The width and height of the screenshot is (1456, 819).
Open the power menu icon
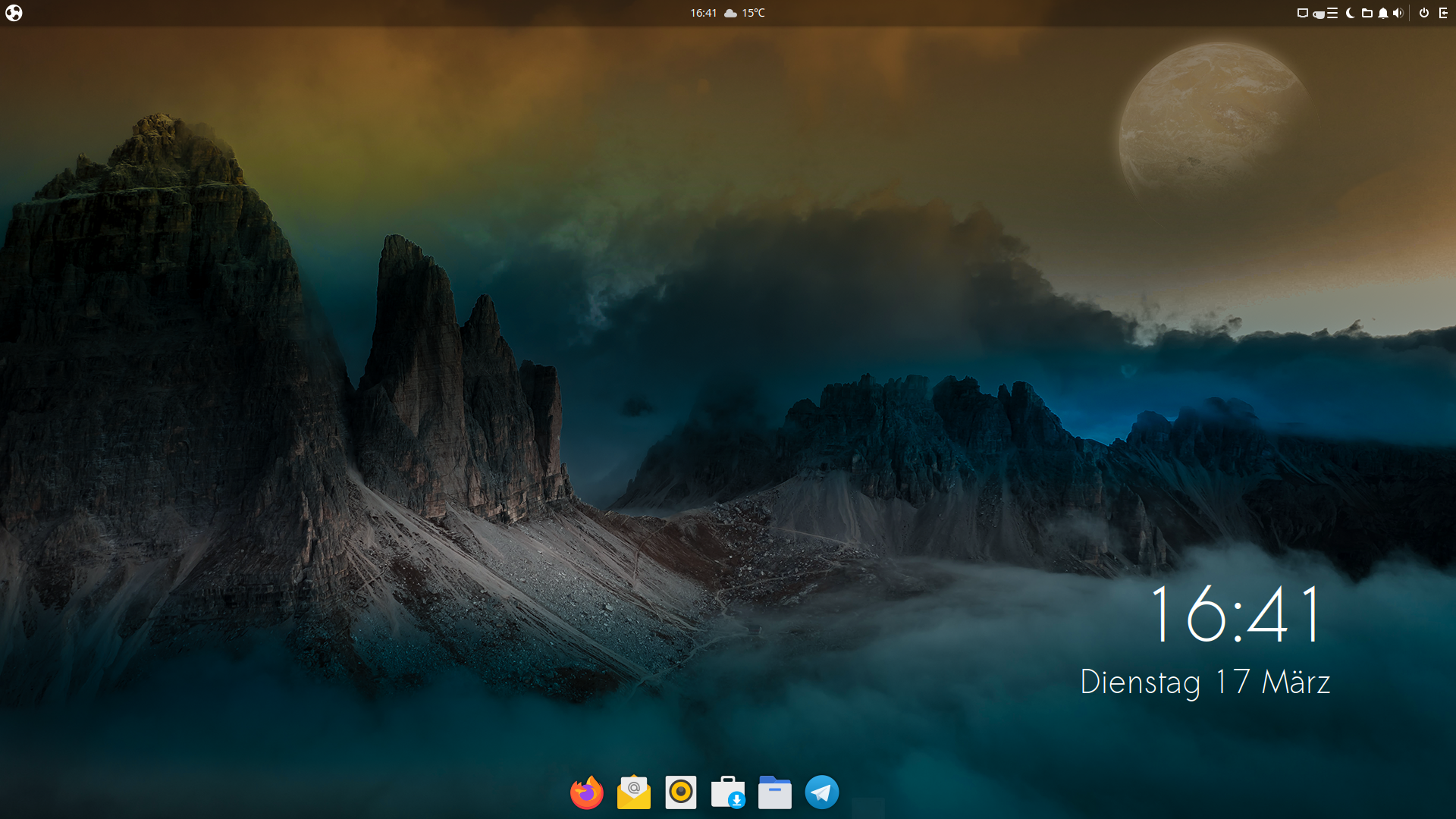click(x=1424, y=13)
